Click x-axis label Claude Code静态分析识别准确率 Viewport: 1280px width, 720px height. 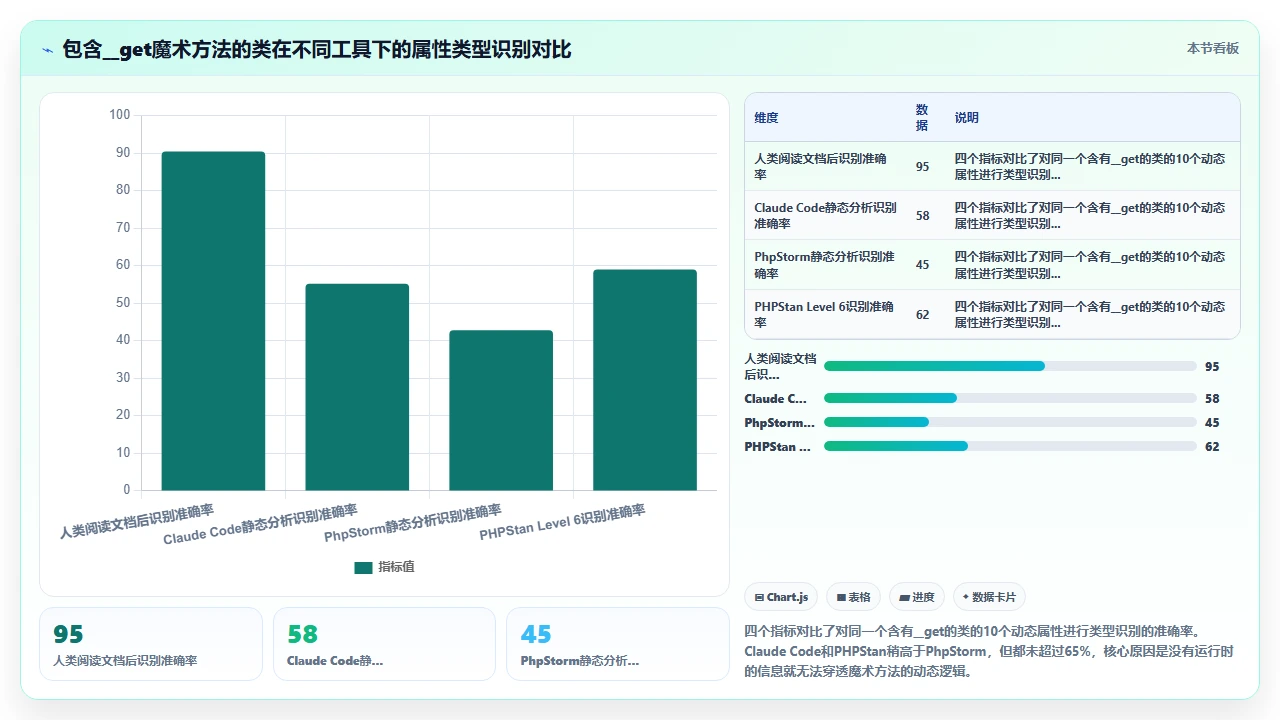(260, 525)
